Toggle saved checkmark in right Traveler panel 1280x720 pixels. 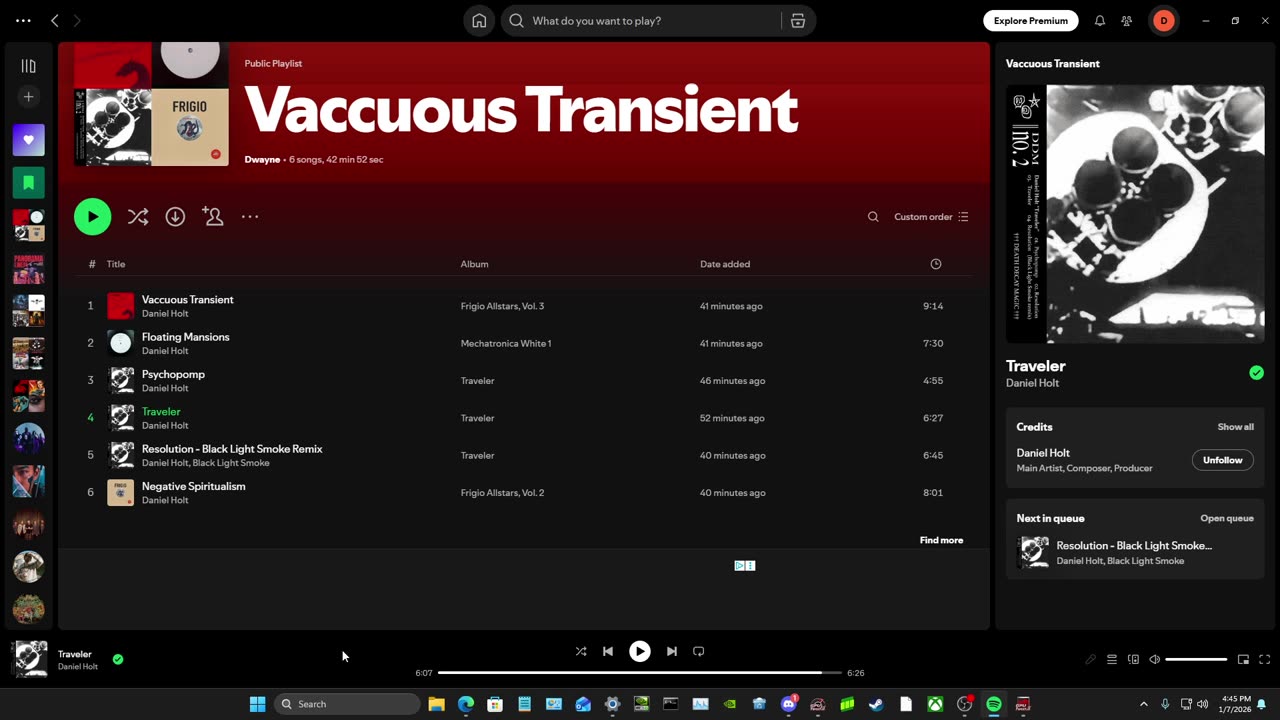[x=1257, y=373]
